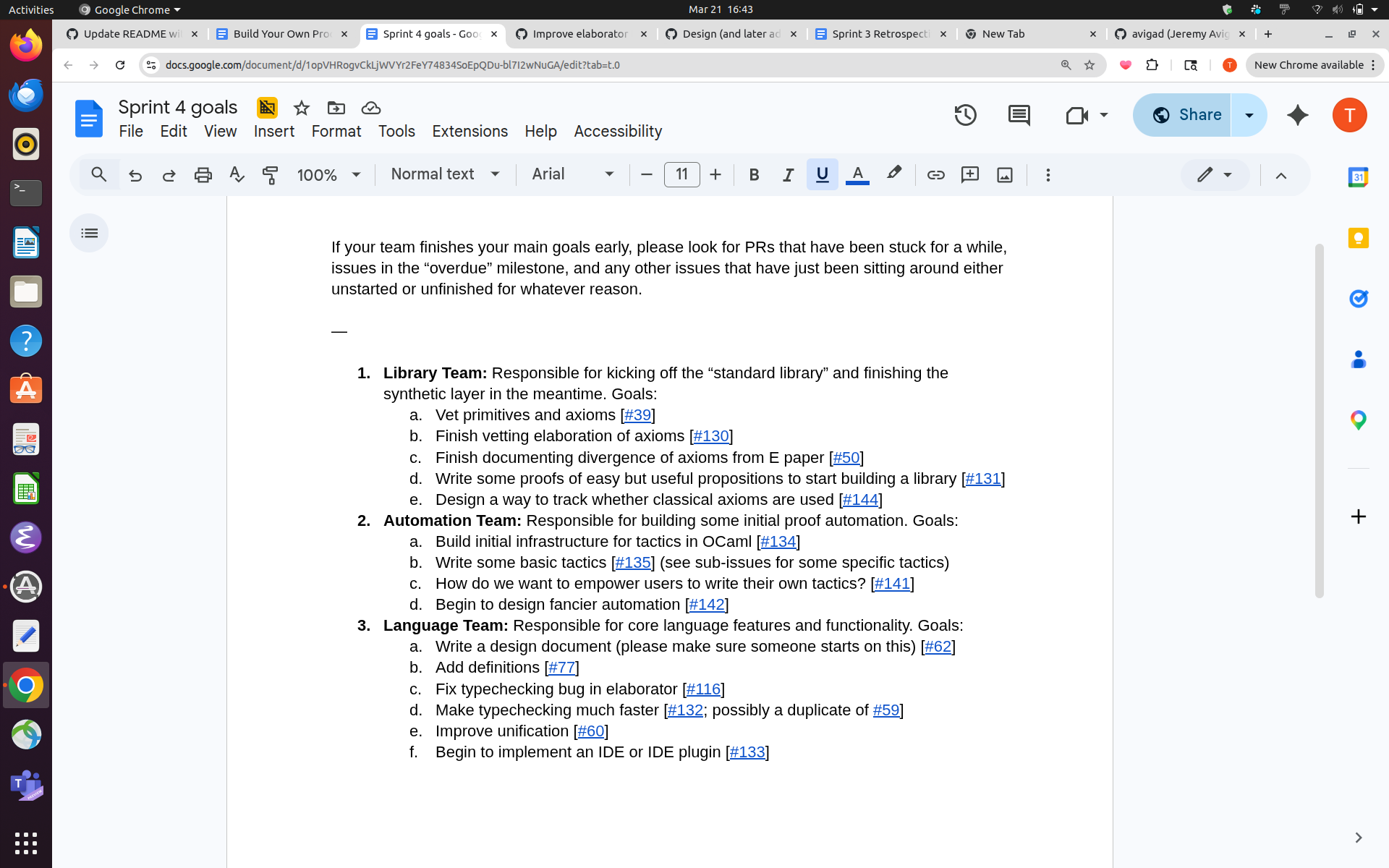Image resolution: width=1389 pixels, height=868 pixels.
Task: Click the paint format roller icon
Action: coord(270,174)
